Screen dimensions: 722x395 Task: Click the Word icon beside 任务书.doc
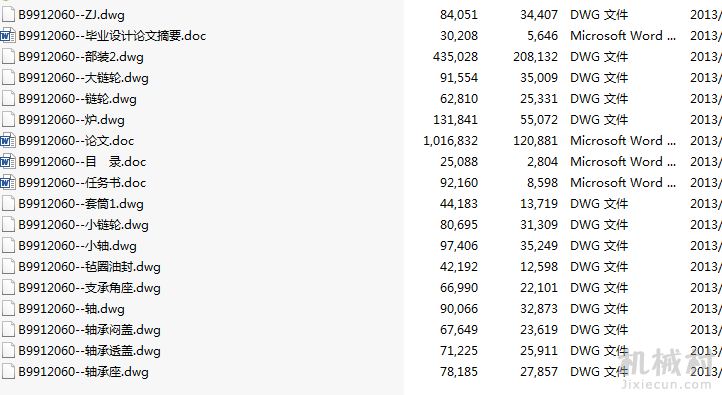point(8,183)
